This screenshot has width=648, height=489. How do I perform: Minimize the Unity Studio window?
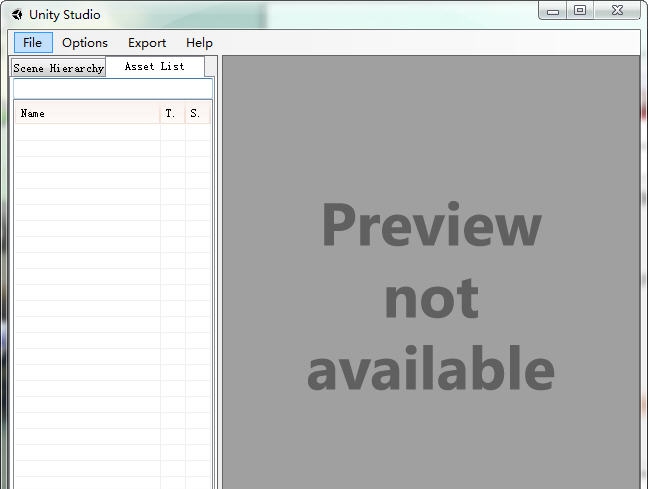coord(553,11)
